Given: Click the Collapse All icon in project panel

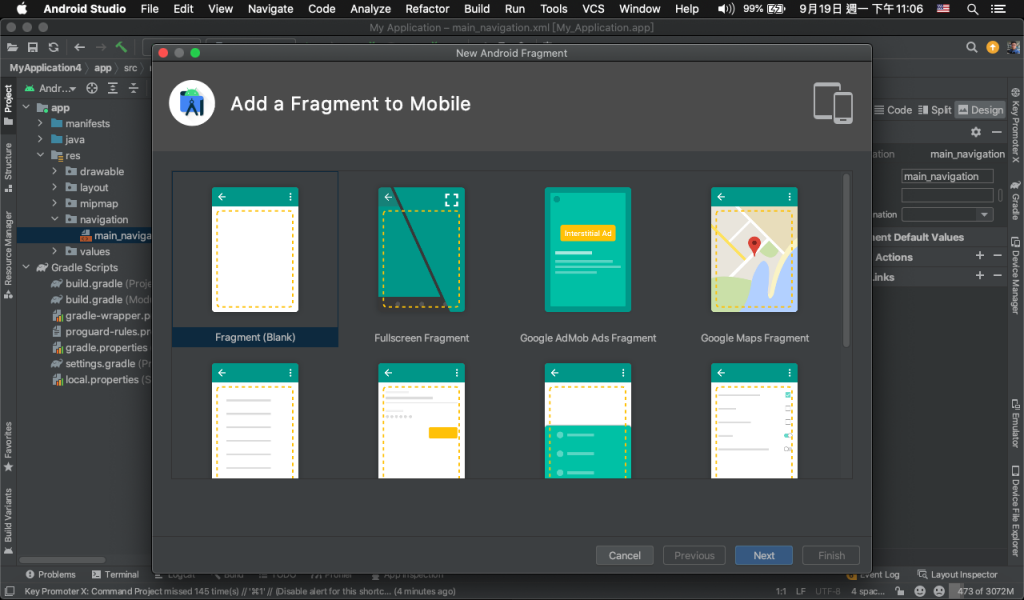Looking at the screenshot, I should pyautogui.click(x=133, y=88).
